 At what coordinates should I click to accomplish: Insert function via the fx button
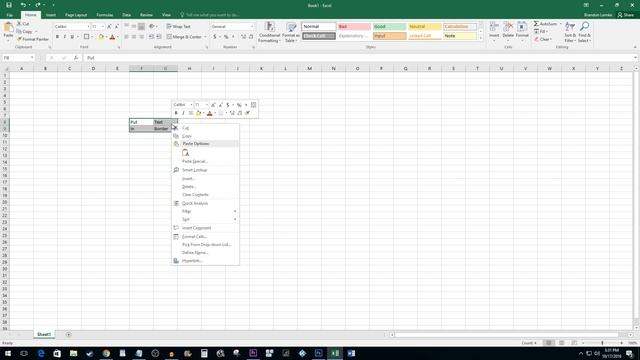76,58
